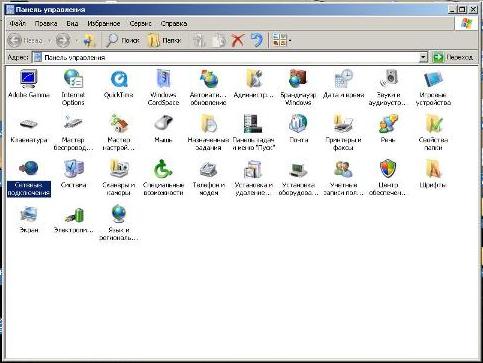Viewport: 483px width, 363px height.
Task: Select Почта (Mail) icon
Action: [298, 123]
